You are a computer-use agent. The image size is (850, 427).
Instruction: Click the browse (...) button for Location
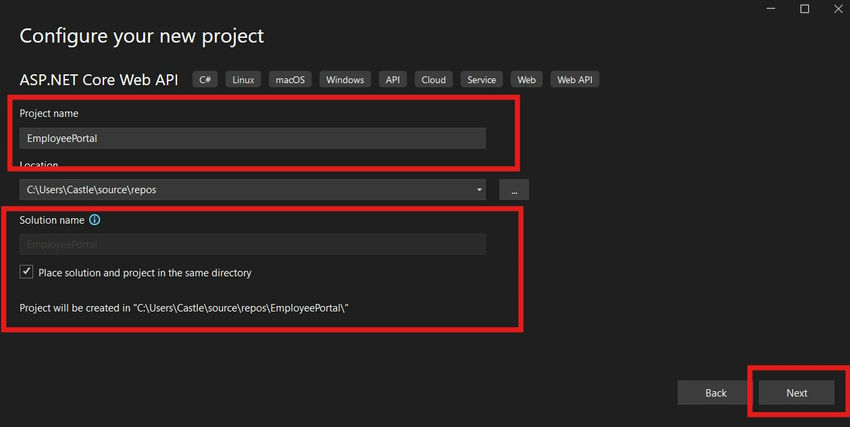pyautogui.click(x=513, y=189)
